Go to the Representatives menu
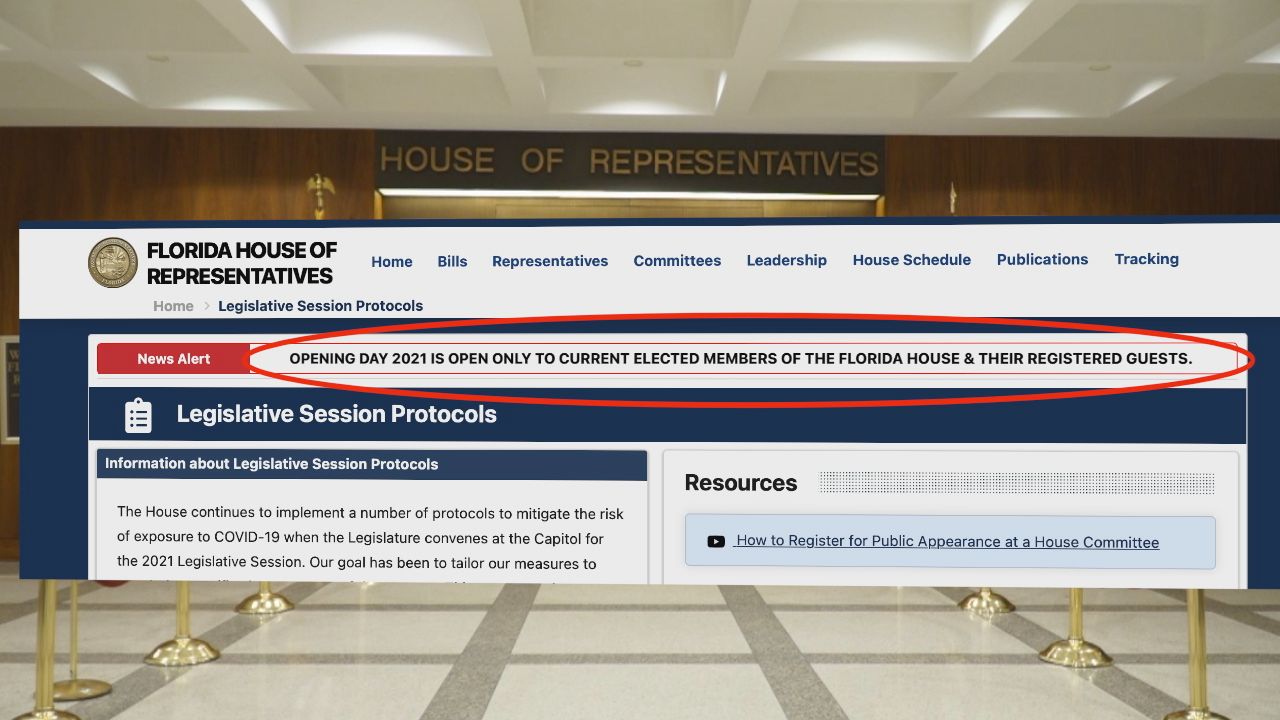This screenshot has height=720, width=1280. (550, 261)
